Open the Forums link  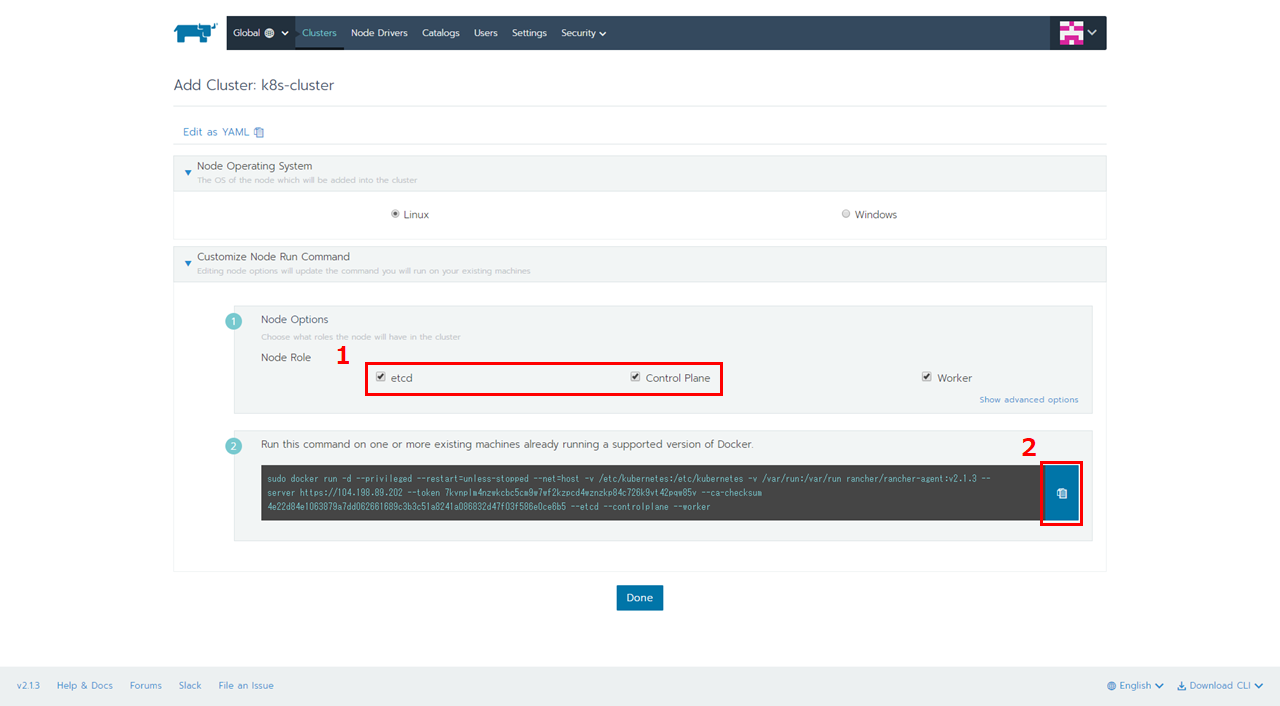point(146,686)
